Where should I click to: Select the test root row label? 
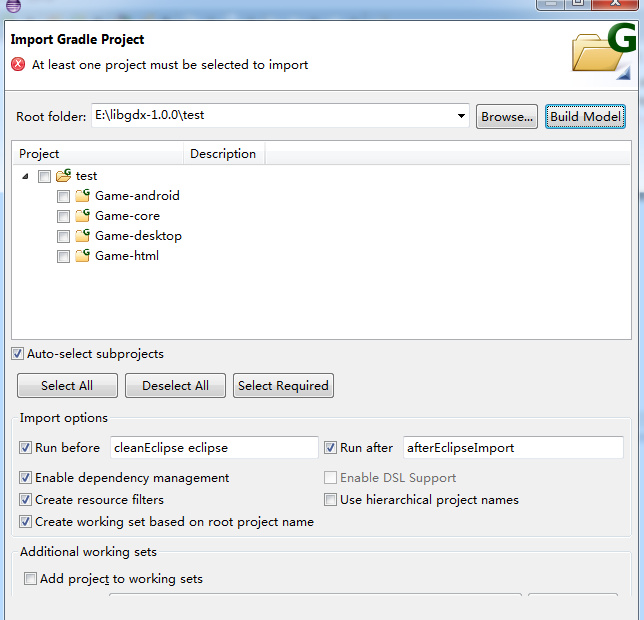(x=86, y=176)
